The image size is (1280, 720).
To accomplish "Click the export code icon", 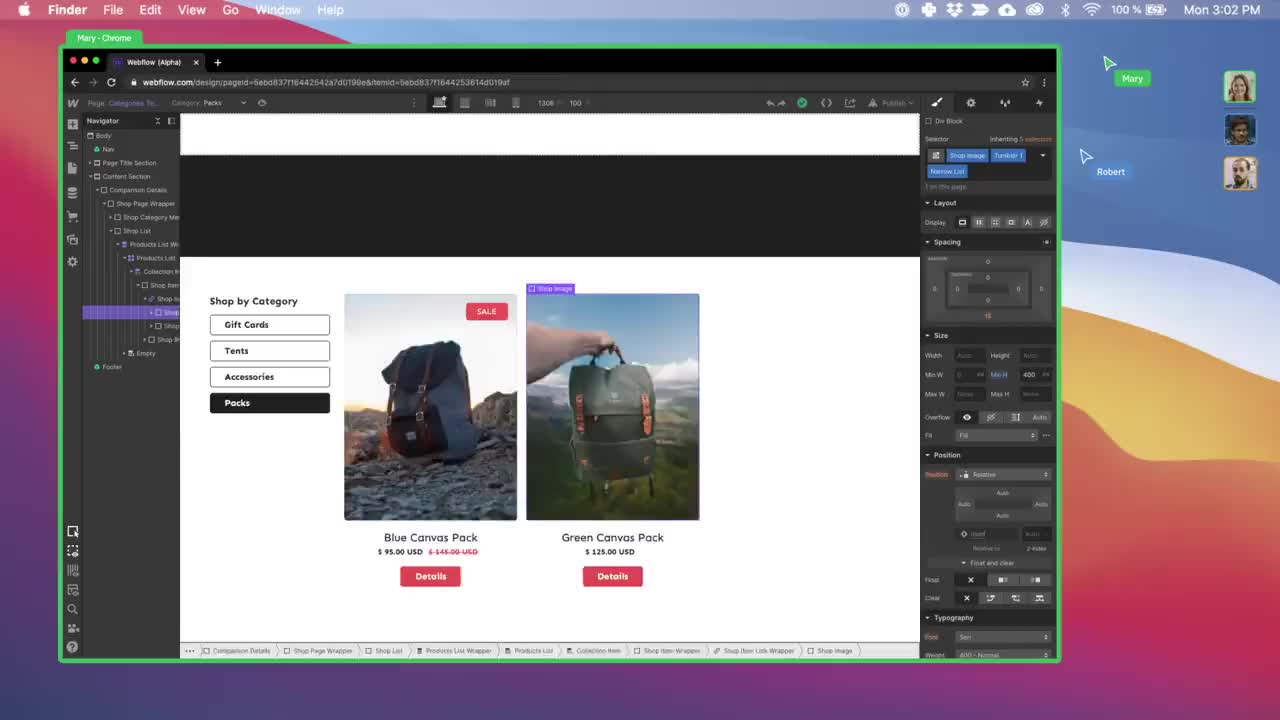I will coord(826,103).
